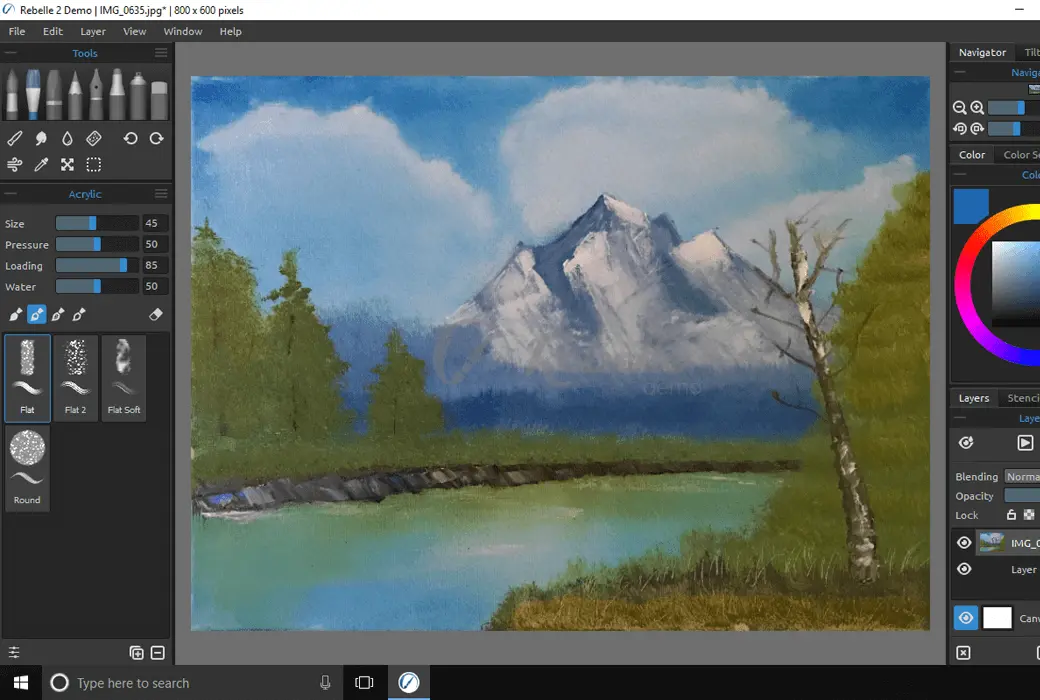The width and height of the screenshot is (1040, 700).
Task: Switch to the Navigator tab
Action: click(x=982, y=52)
